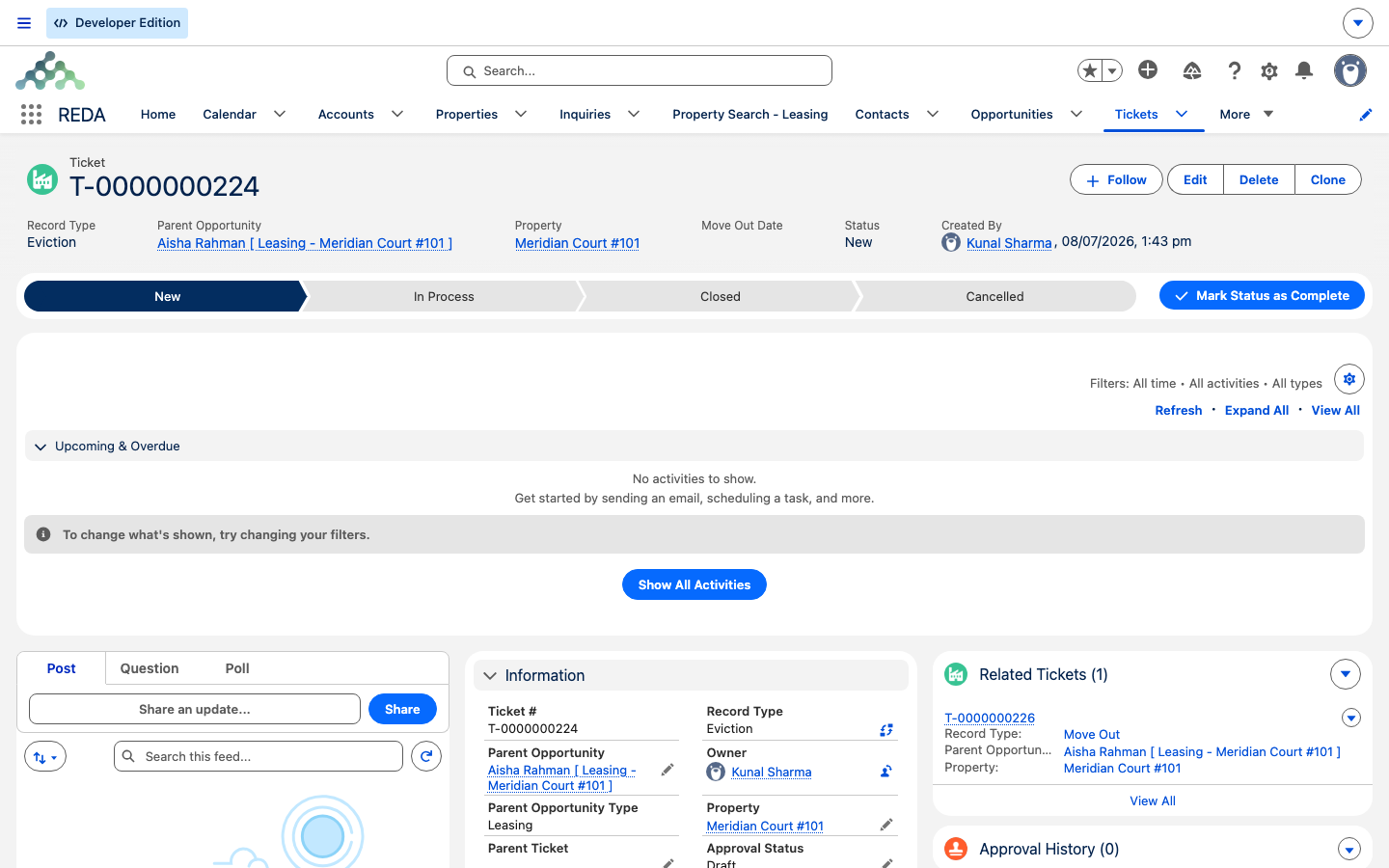Click the Search this feed field
Screen dimensions: 1389x868
[259, 756]
